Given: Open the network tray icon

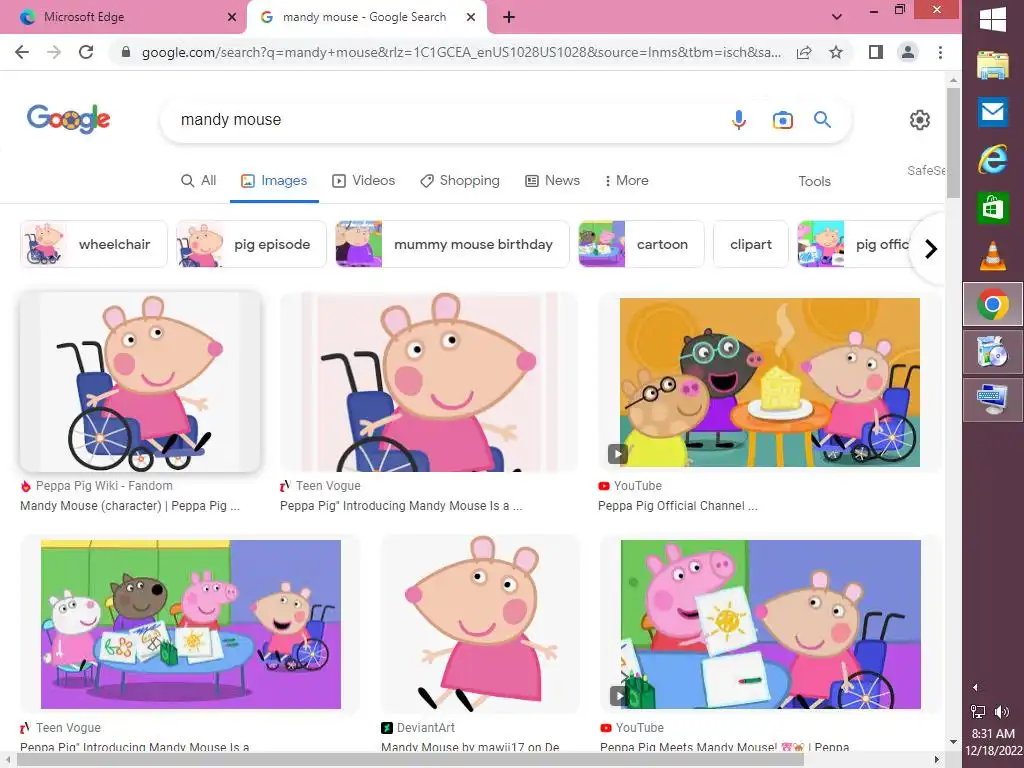Looking at the screenshot, I should [x=978, y=712].
